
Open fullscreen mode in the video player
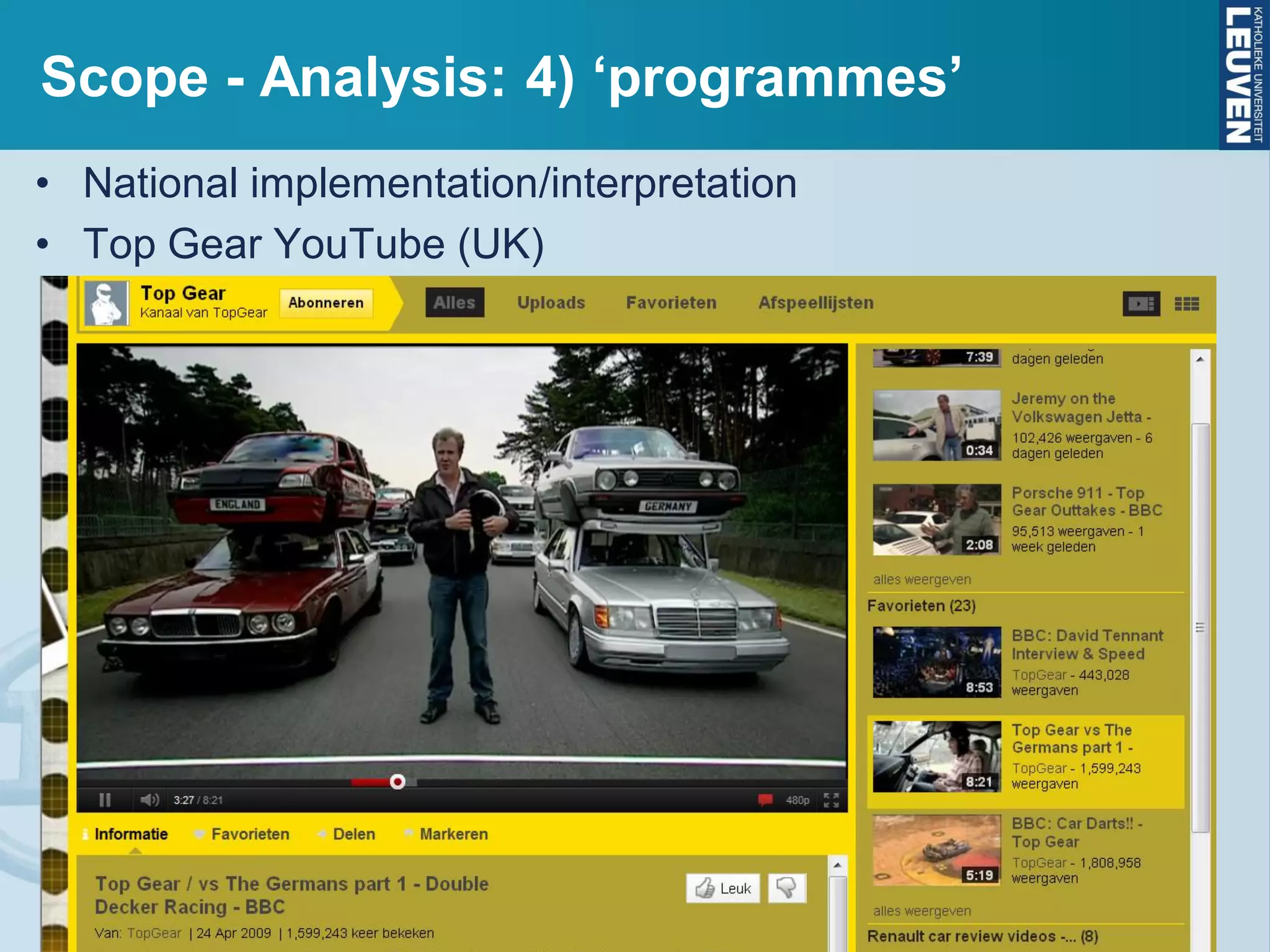pyautogui.click(x=831, y=800)
